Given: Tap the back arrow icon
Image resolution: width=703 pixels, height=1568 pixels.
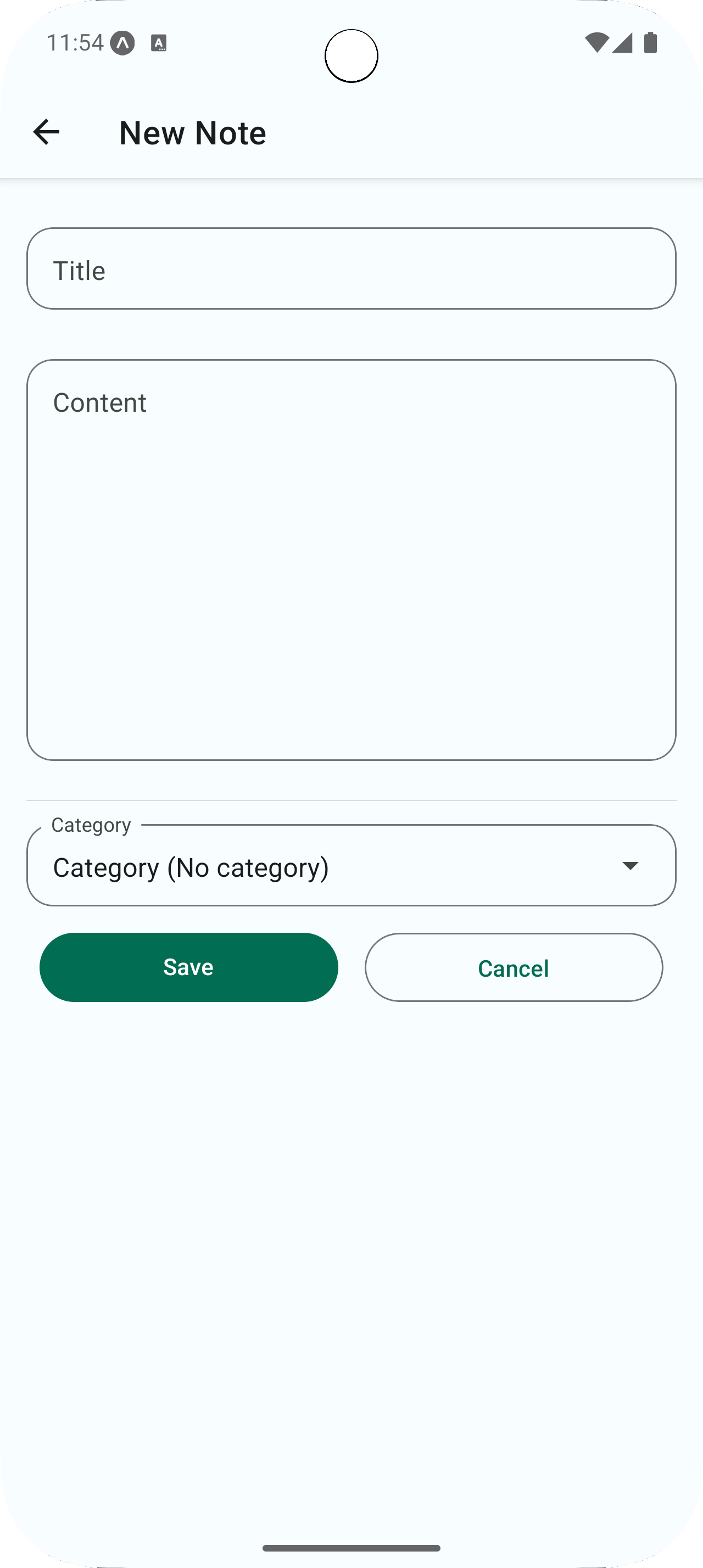Looking at the screenshot, I should [46, 132].
